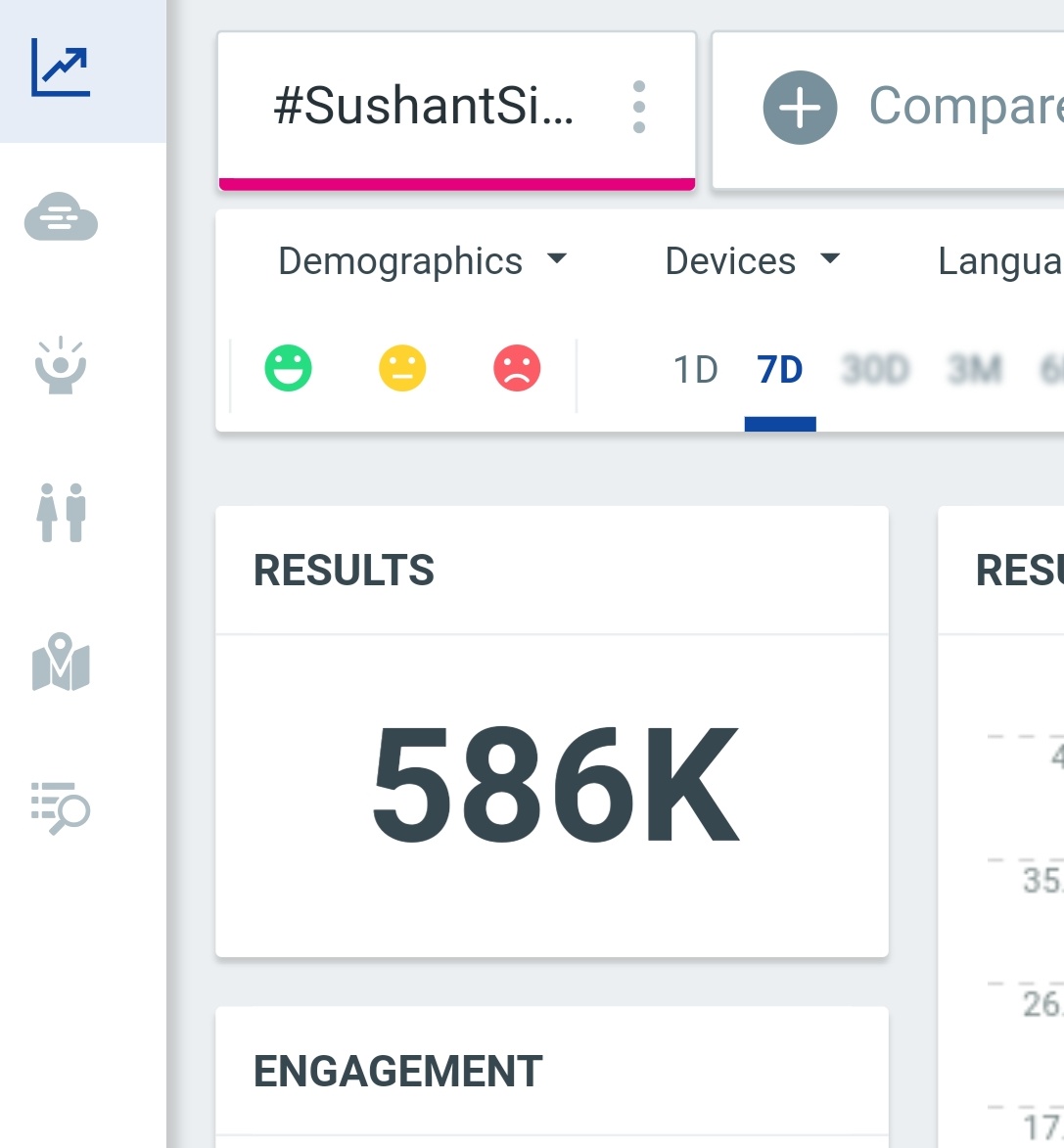The width and height of the screenshot is (1064, 1148).
Task: Select the 30D time range
Action: (x=875, y=370)
